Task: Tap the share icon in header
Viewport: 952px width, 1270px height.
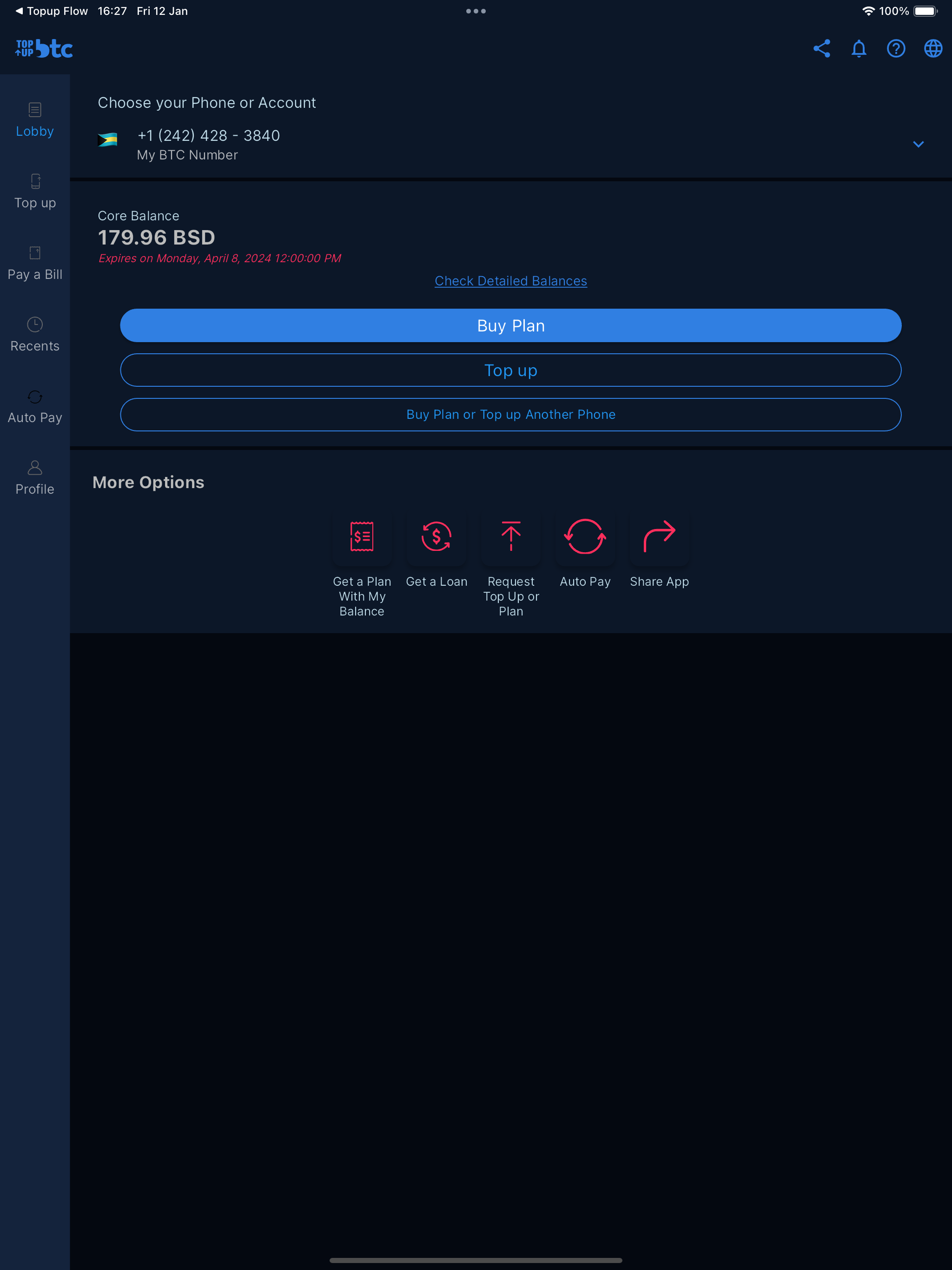Action: tap(822, 49)
